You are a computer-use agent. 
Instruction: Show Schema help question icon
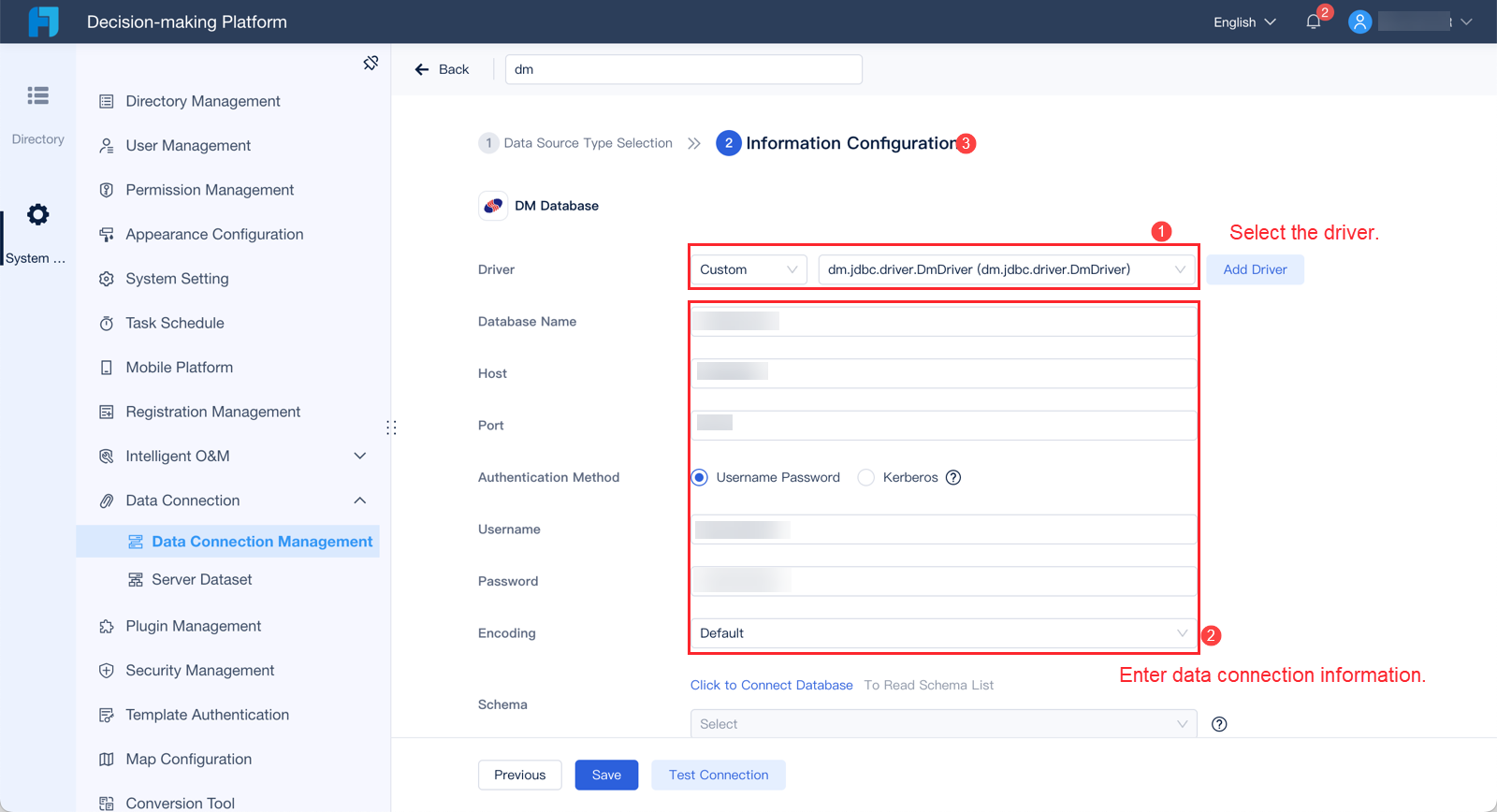coord(1219,724)
